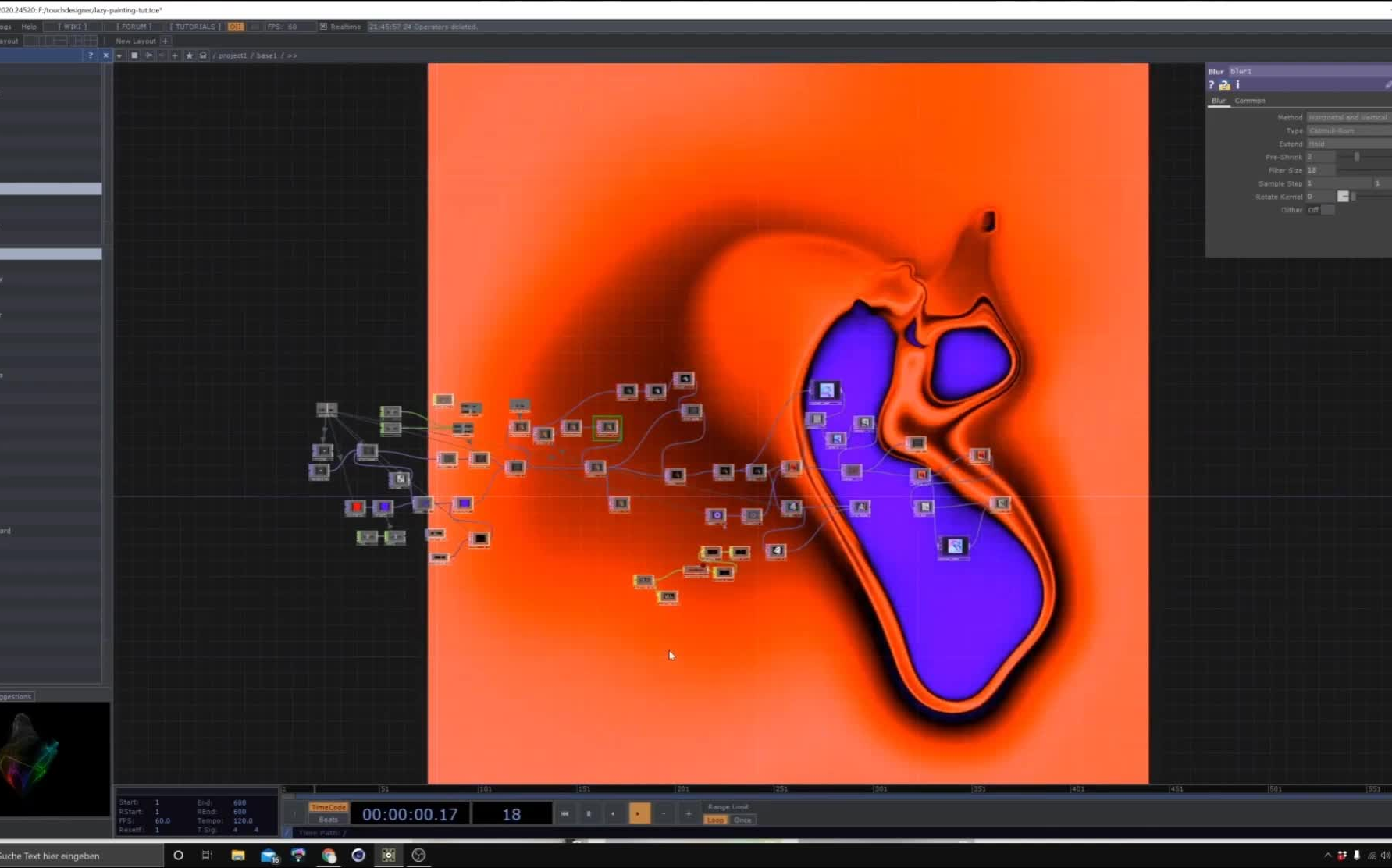Switch to the Common tab of blur1
The image size is (1392, 868).
coord(1249,101)
